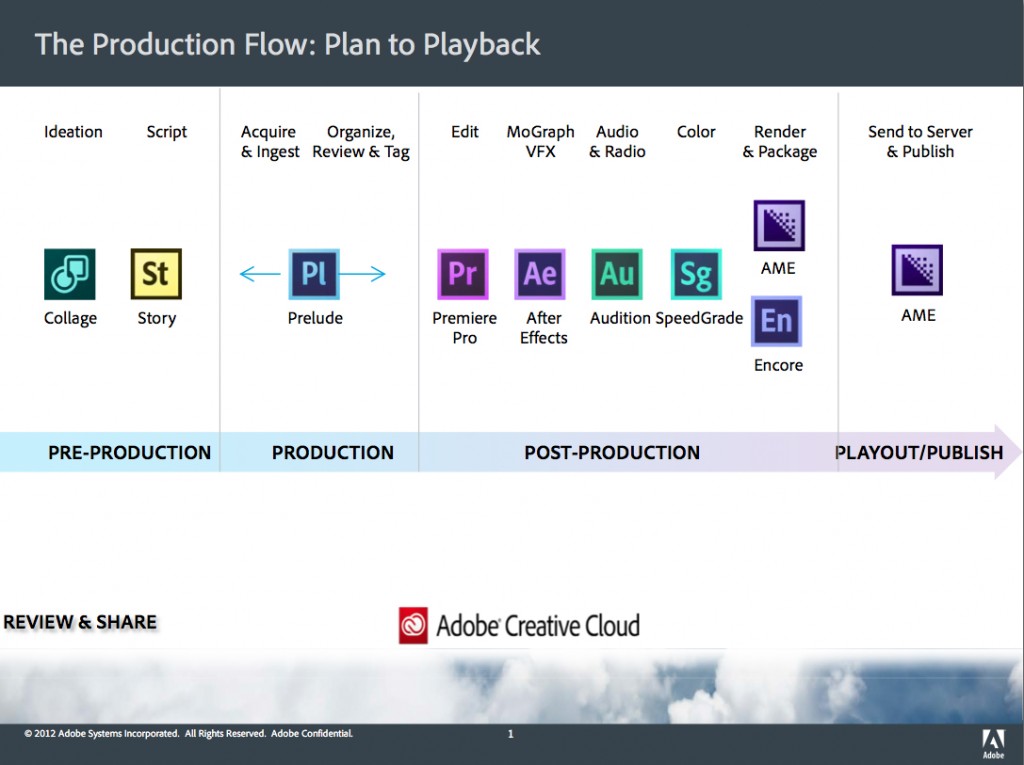The height and width of the screenshot is (765, 1024).
Task: Select the Pl Prelude icon
Action: tap(314, 274)
